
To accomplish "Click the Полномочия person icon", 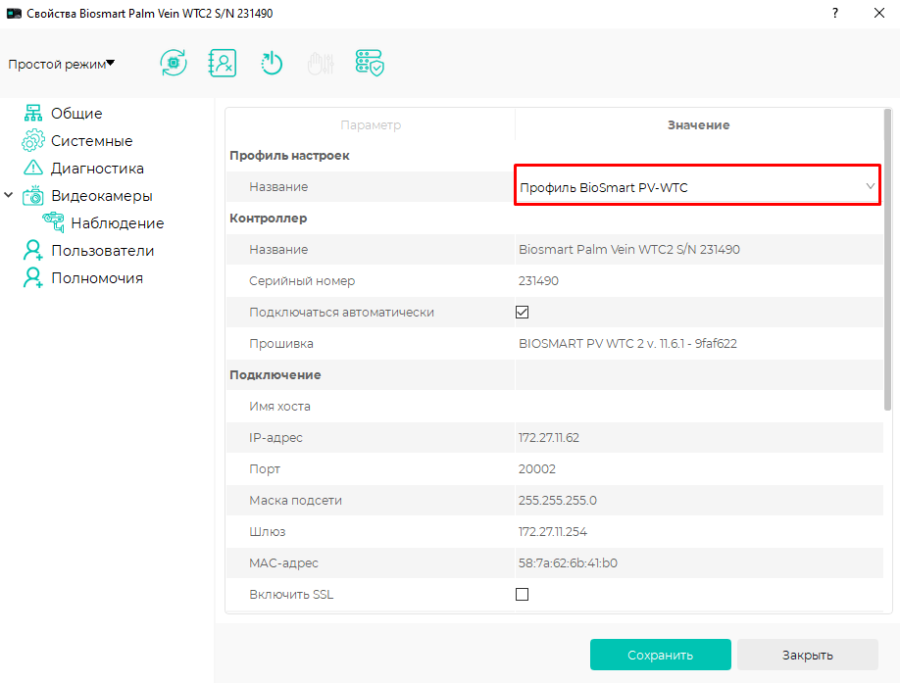I will 33,278.
